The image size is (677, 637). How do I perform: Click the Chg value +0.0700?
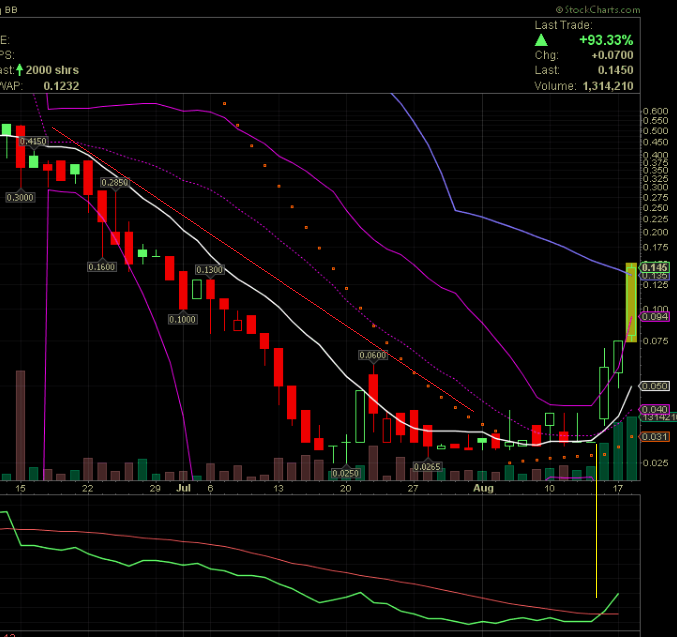(x=612, y=55)
